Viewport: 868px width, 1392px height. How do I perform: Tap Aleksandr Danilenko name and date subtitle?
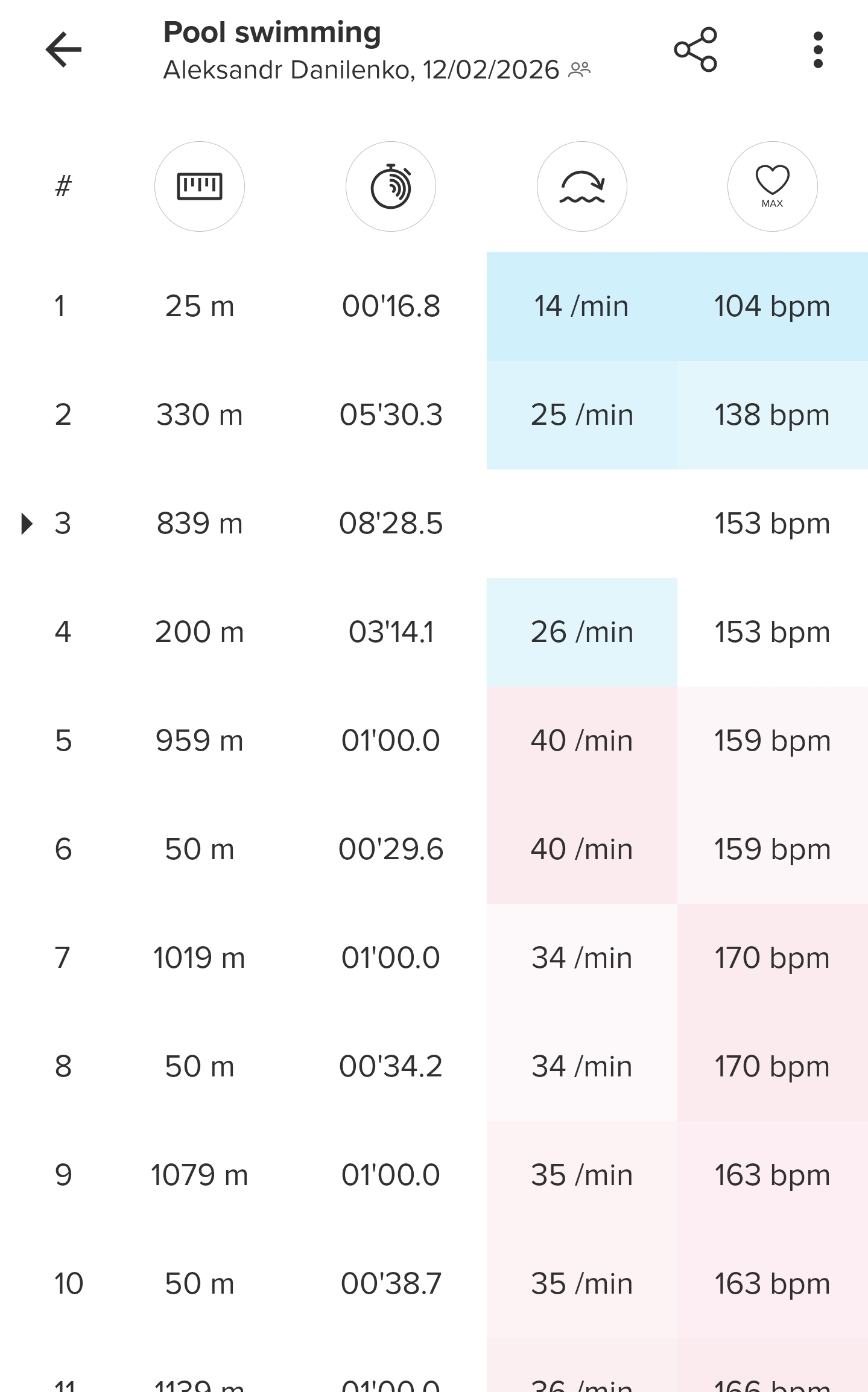coord(361,70)
